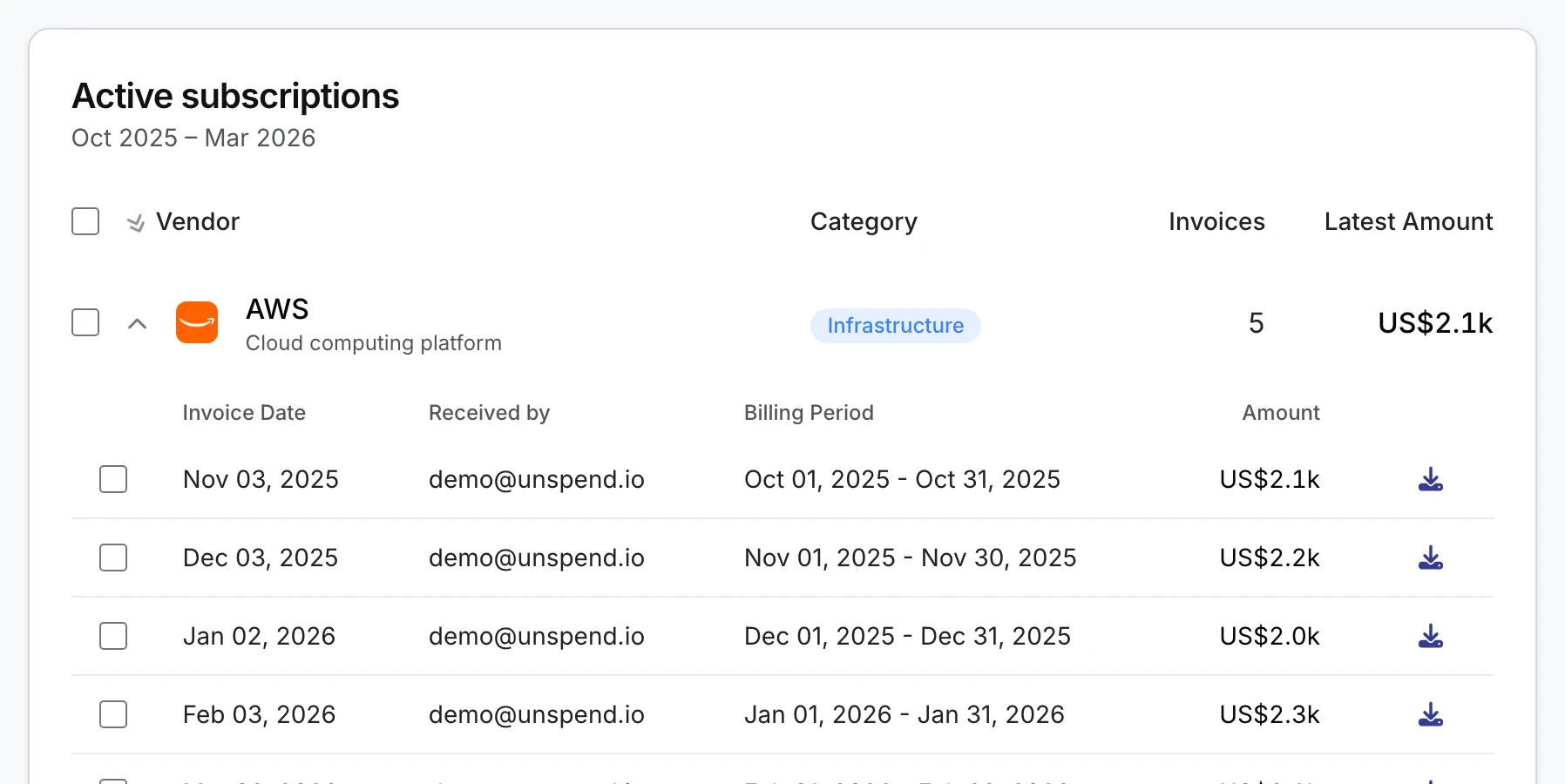Select the Oct 2025 – Mar 2026 date range
The image size is (1565, 784).
pos(193,138)
